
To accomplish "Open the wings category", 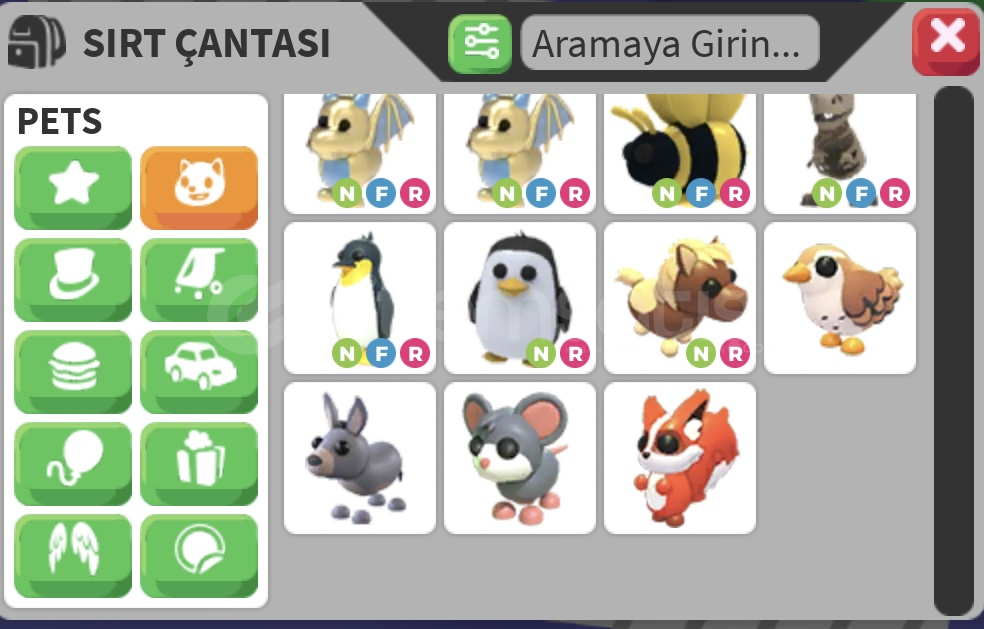I will click(73, 556).
